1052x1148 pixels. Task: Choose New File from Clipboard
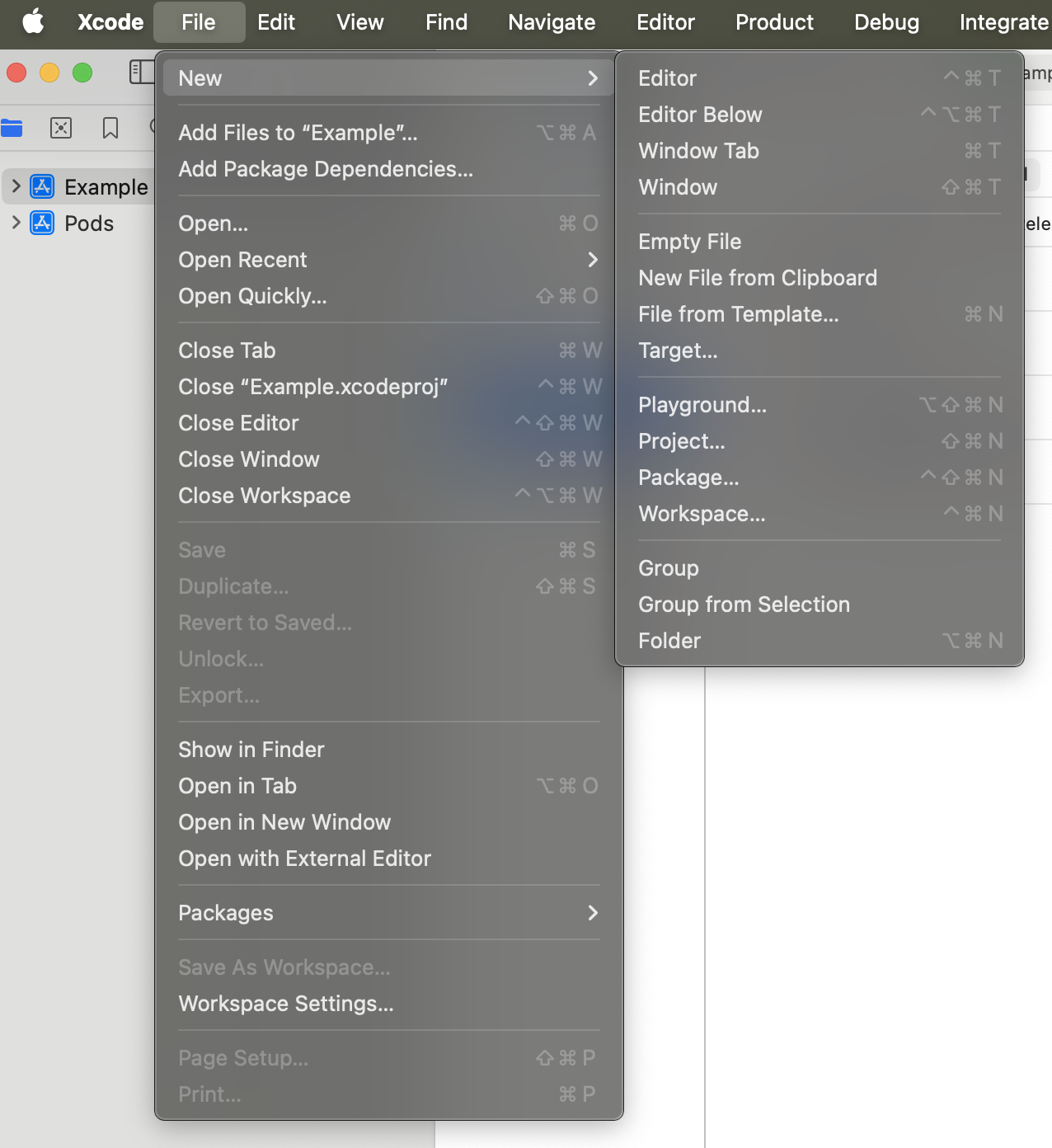(820, 278)
